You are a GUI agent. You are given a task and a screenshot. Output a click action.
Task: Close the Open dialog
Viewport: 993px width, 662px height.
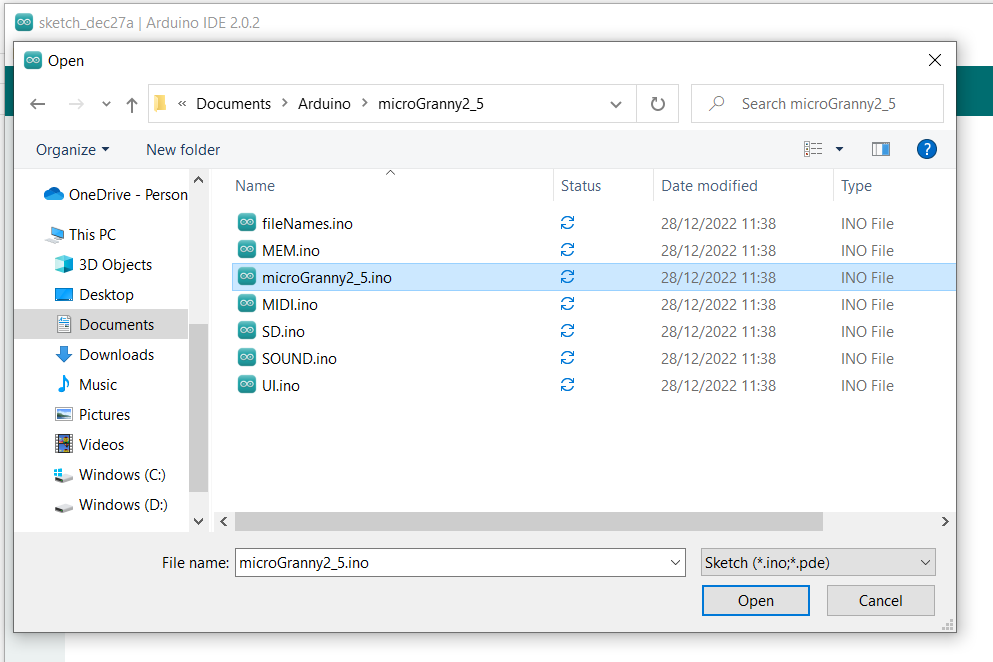[935, 60]
